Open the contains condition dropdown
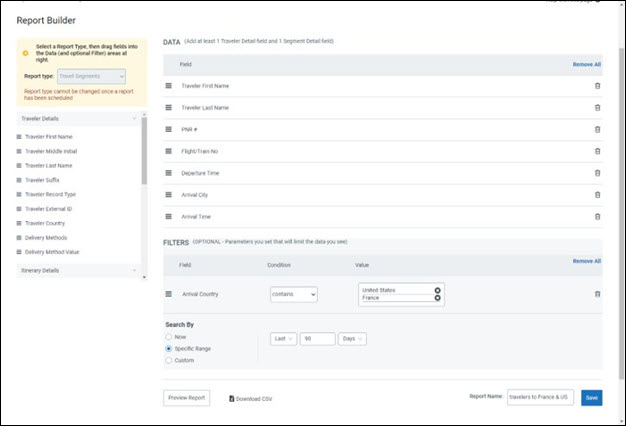This screenshot has width=626, height=426. pos(293,294)
